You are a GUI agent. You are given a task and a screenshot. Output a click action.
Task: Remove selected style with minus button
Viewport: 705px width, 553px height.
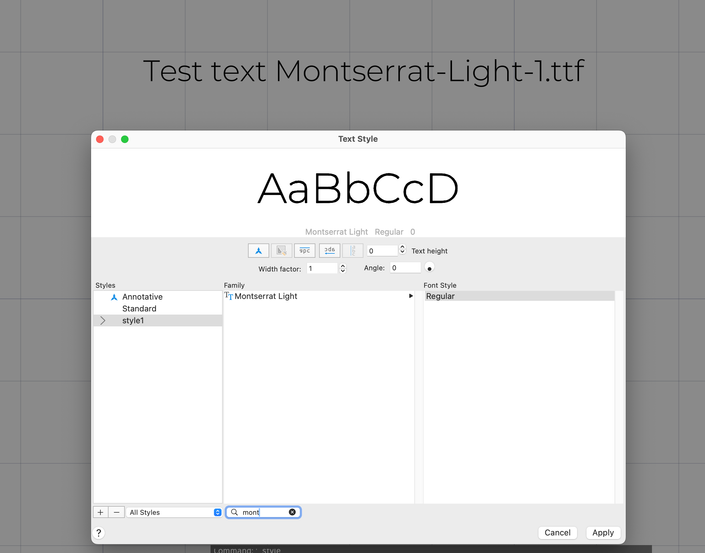click(x=116, y=512)
